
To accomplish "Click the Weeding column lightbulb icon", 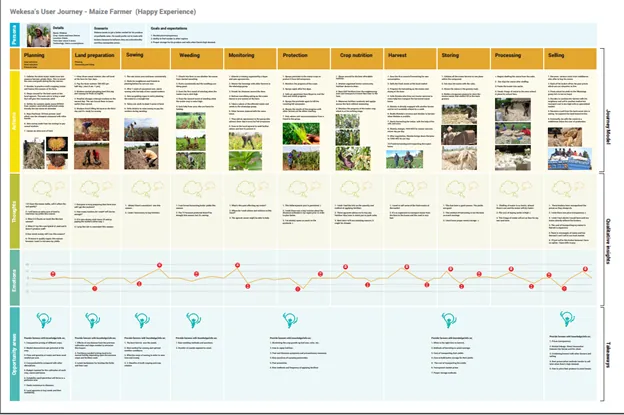I will coord(193,320).
